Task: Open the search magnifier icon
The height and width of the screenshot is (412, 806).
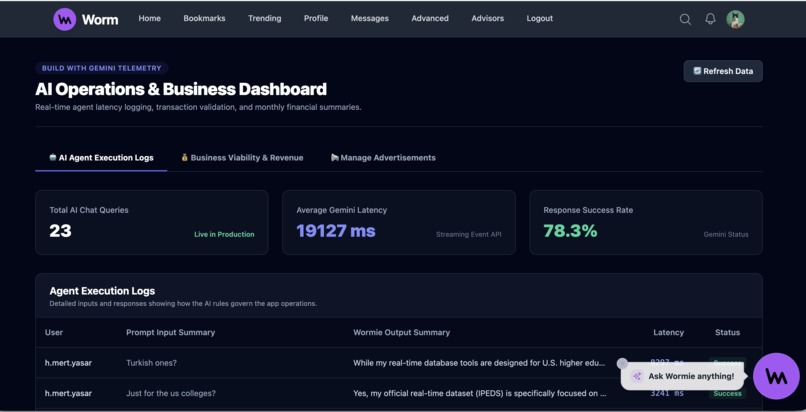Action: 685,19
